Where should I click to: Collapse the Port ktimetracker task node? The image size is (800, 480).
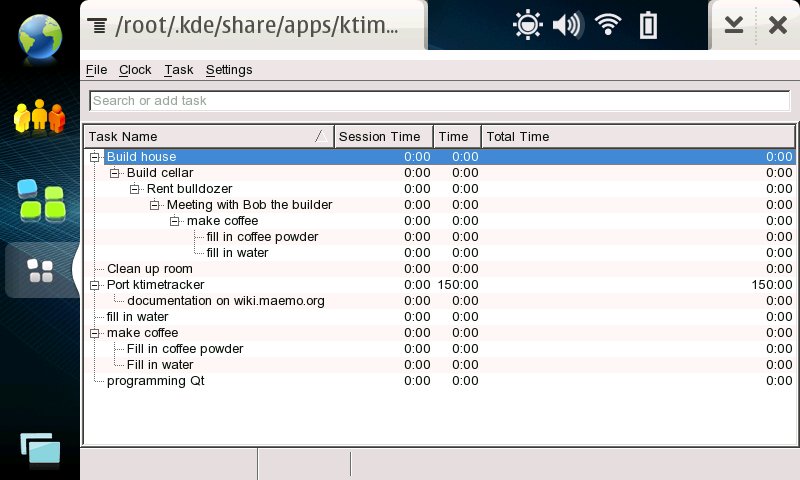click(x=95, y=285)
